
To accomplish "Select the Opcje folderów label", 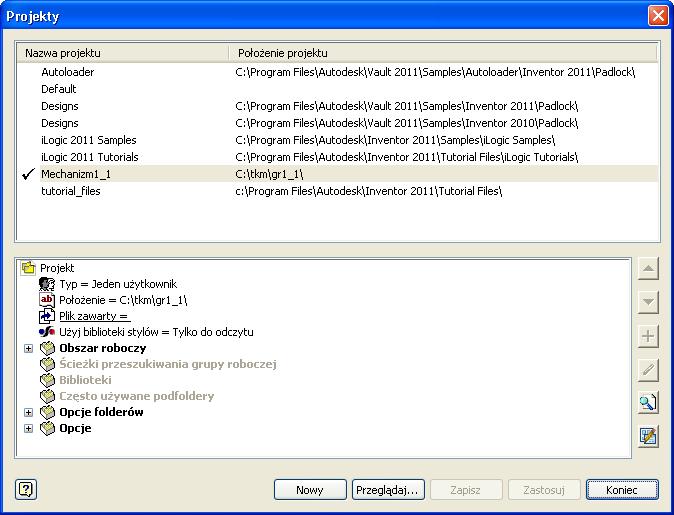I will point(101,412).
